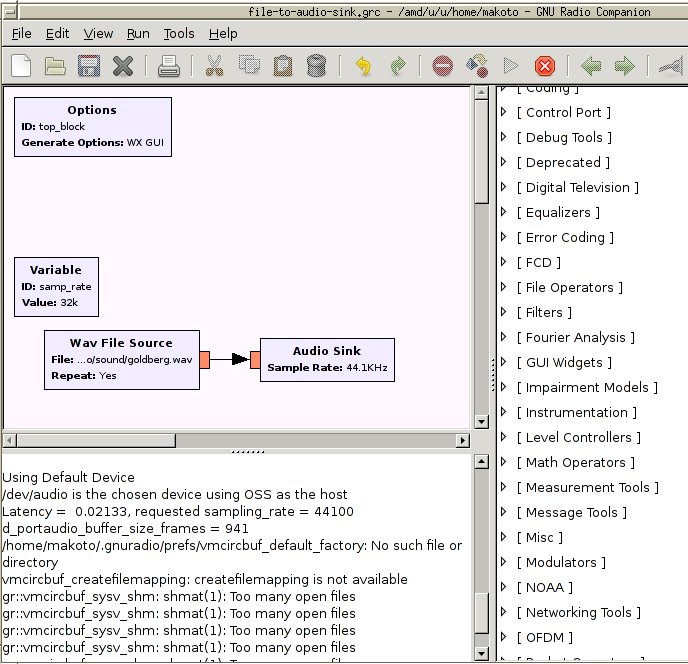
Task: Select the Wav File Source block
Action: click(x=122, y=360)
